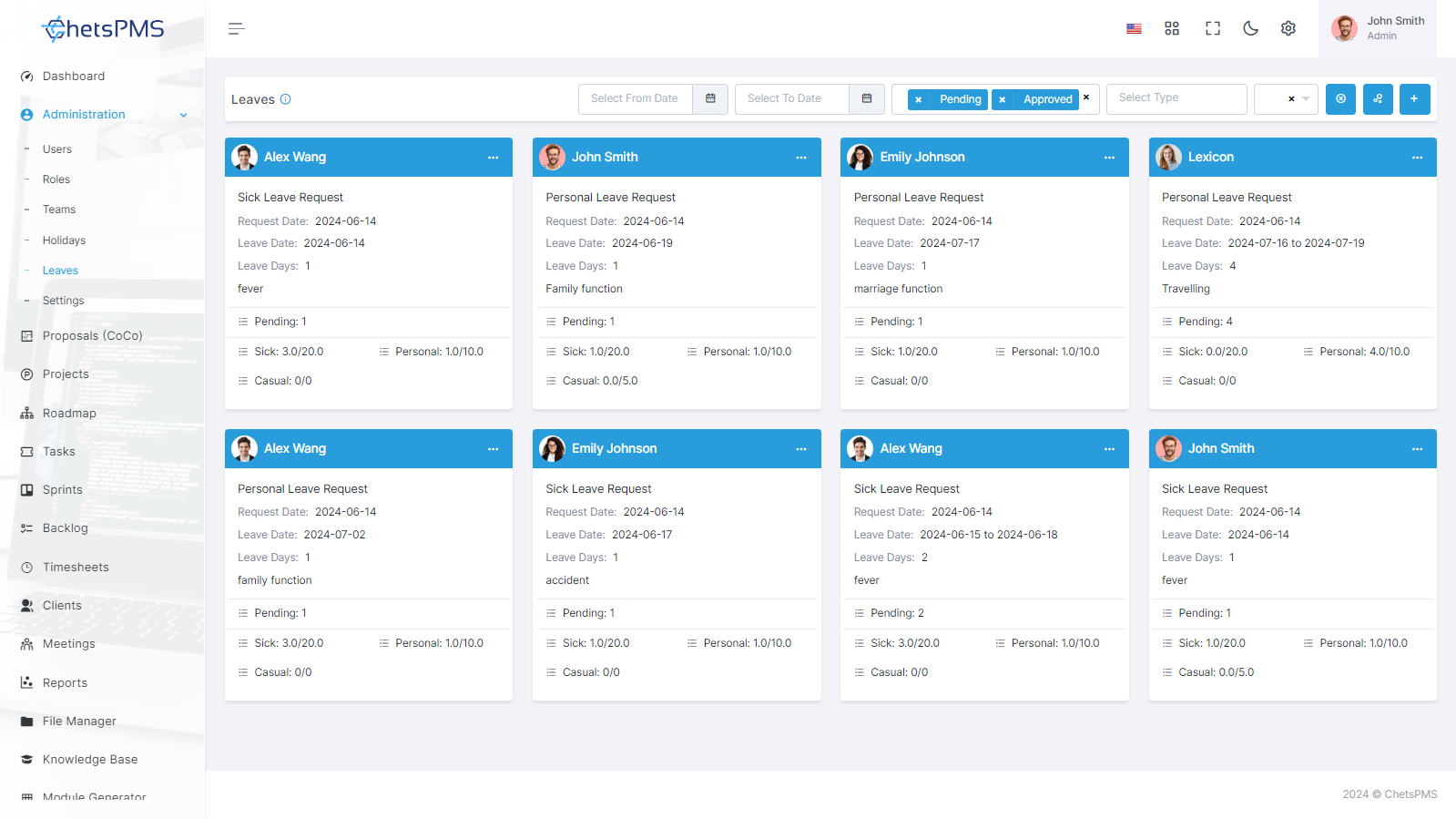Remove the Pending status filter tag
The image size is (1456, 819).
tap(919, 99)
